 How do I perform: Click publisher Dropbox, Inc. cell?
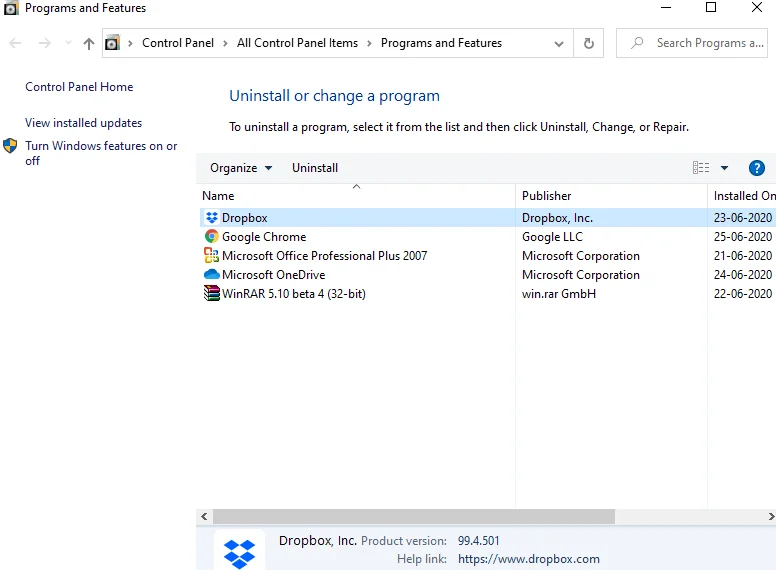pyautogui.click(x=557, y=218)
